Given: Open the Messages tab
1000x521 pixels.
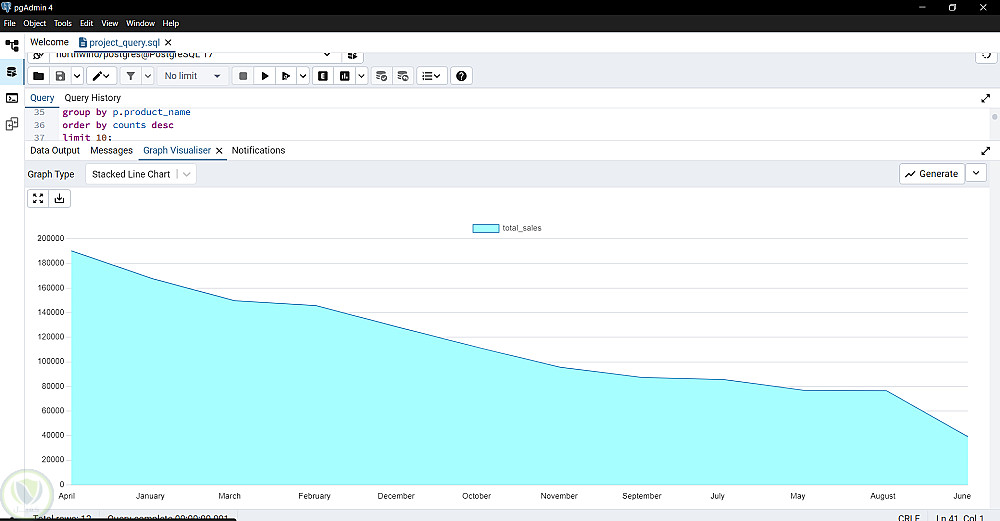Looking at the screenshot, I should coord(112,150).
